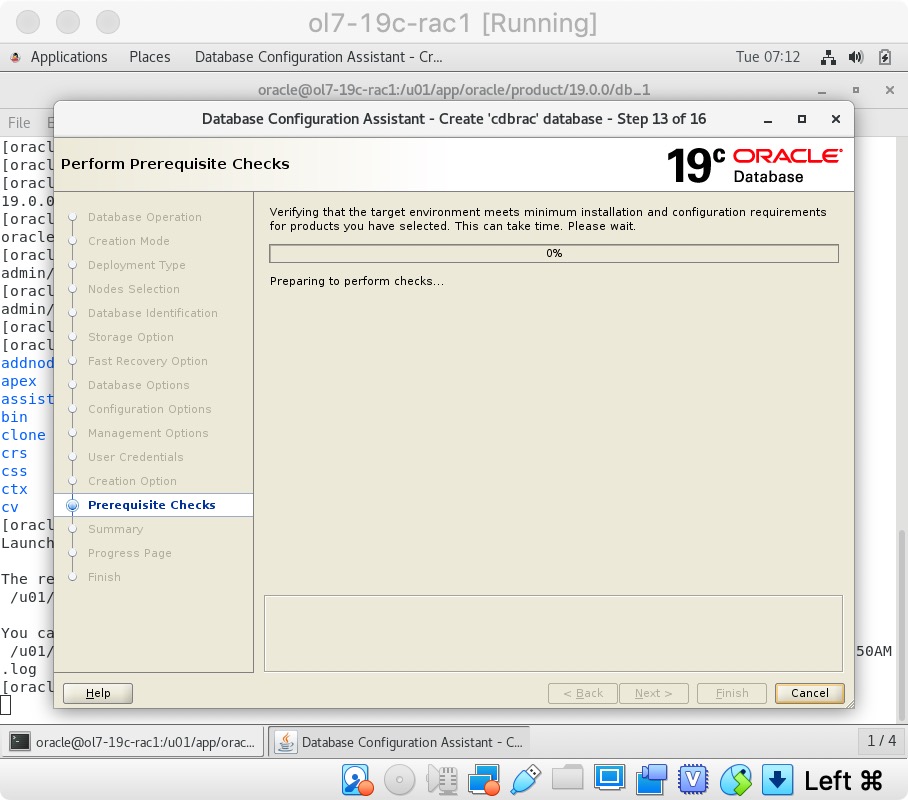
Task: Open the Database Configuration Assistant panel menu
Action: (318, 57)
